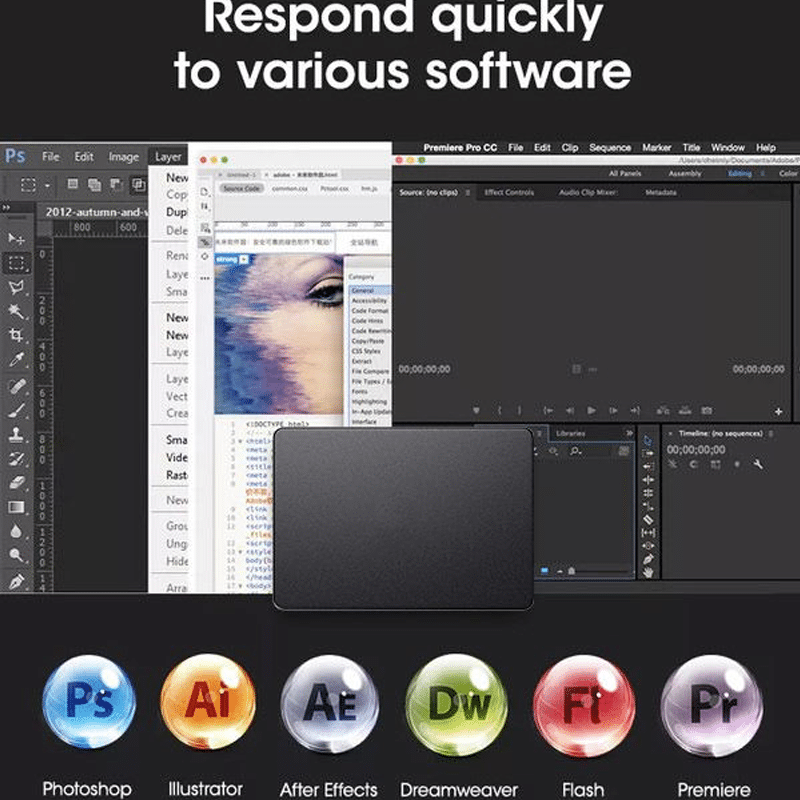This screenshot has height=800, width=800.
Task: Switch to the Audio Clip Mixer tab
Action: point(588,192)
